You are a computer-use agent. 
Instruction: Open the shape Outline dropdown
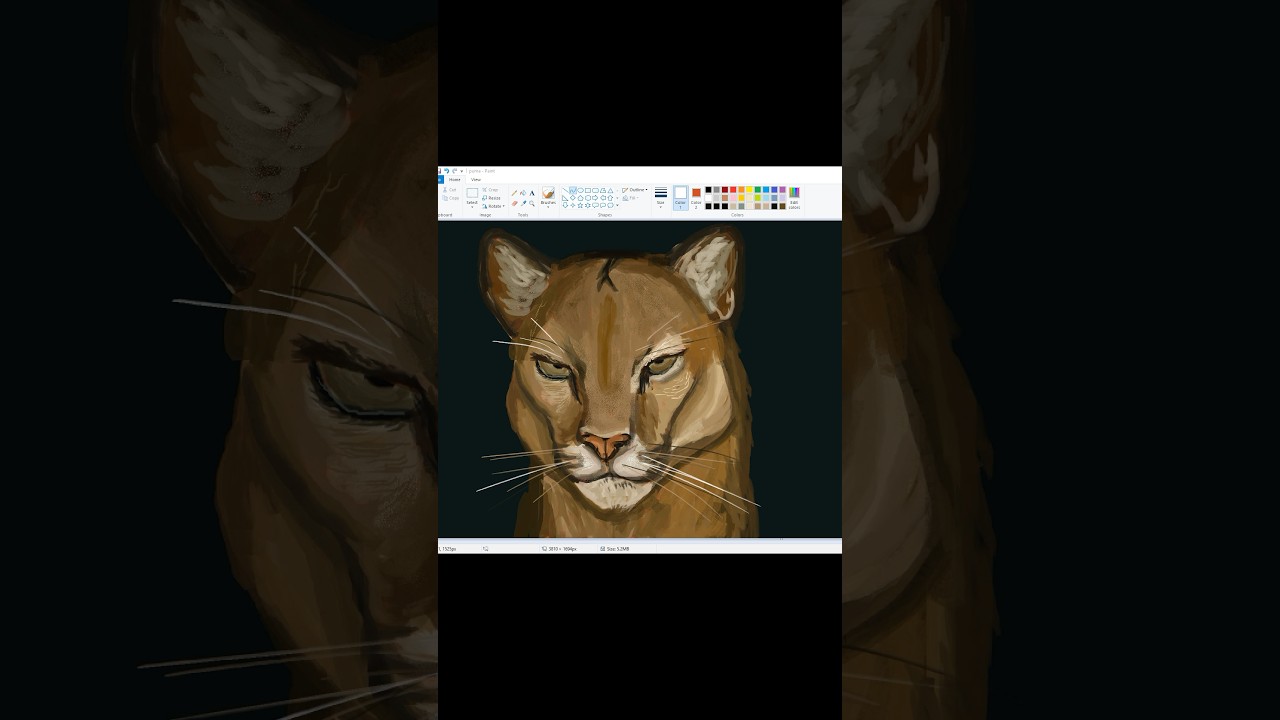(x=635, y=190)
